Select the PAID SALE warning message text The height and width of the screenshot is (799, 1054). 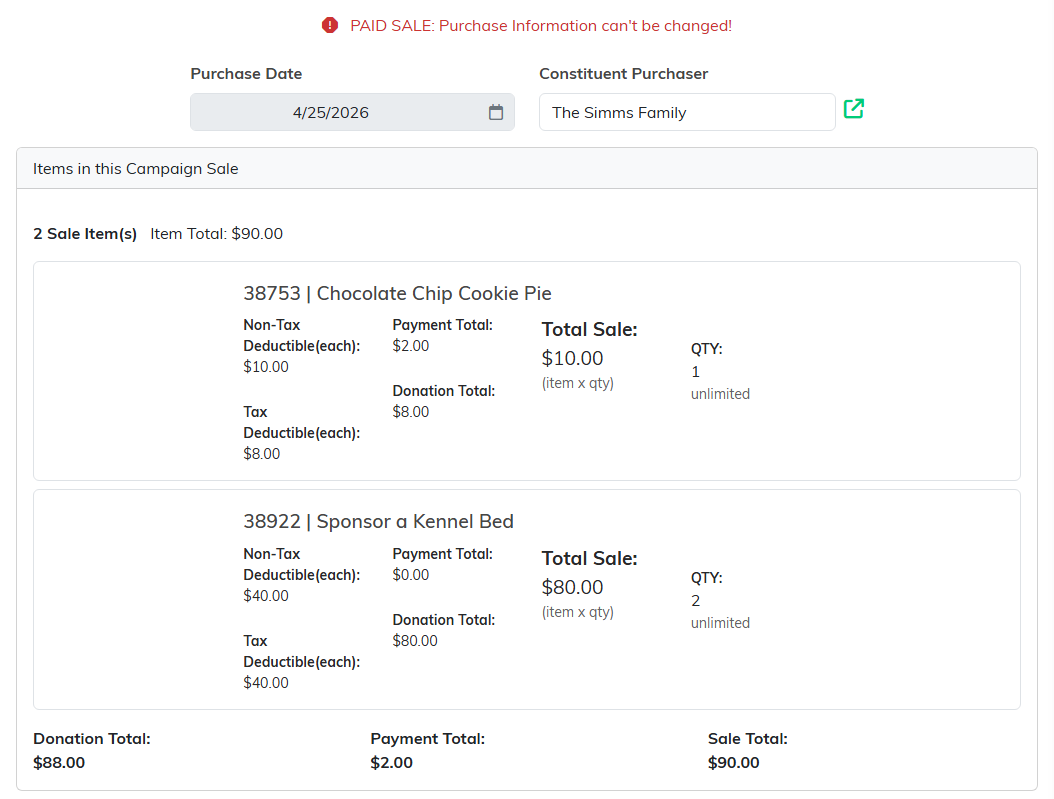(x=541, y=26)
